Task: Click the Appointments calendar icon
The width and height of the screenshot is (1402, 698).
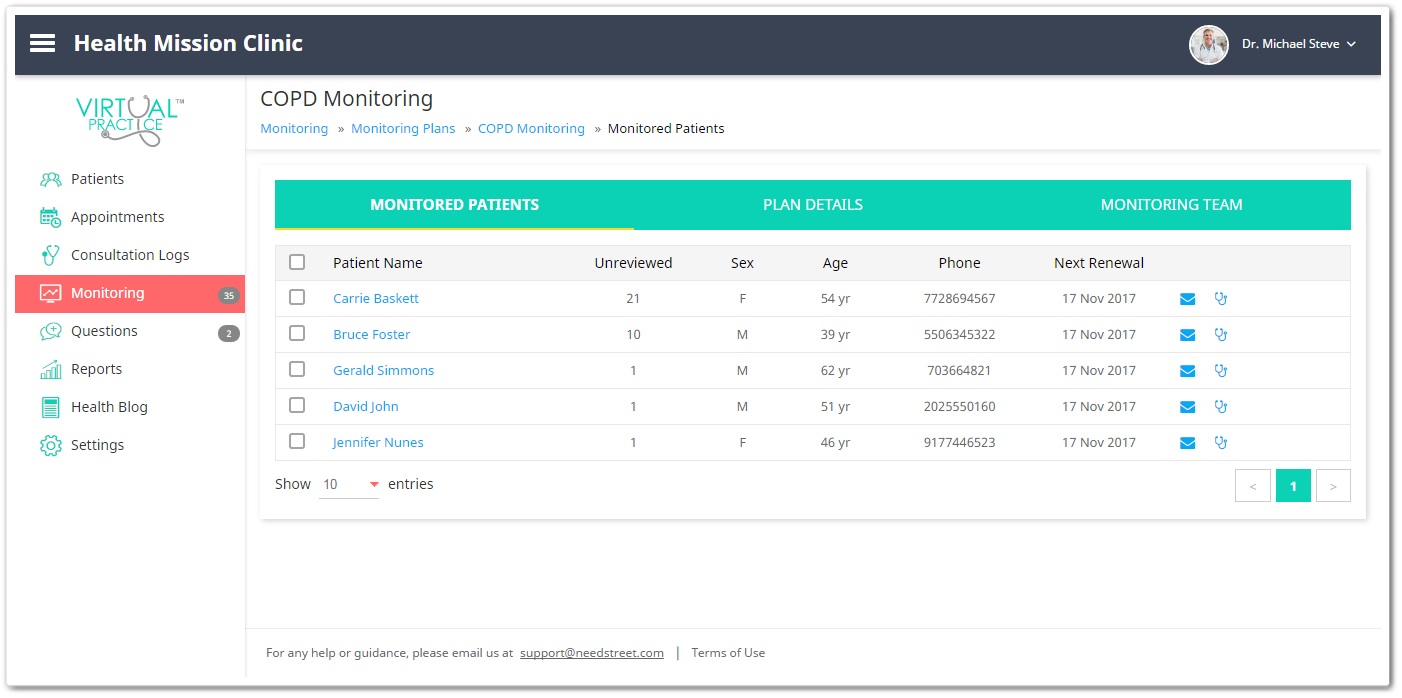Action: pyautogui.click(x=50, y=217)
